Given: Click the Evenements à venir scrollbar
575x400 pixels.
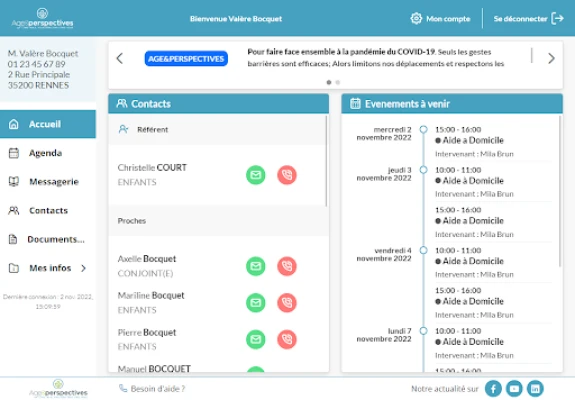Looking at the screenshot, I should click(x=560, y=192).
